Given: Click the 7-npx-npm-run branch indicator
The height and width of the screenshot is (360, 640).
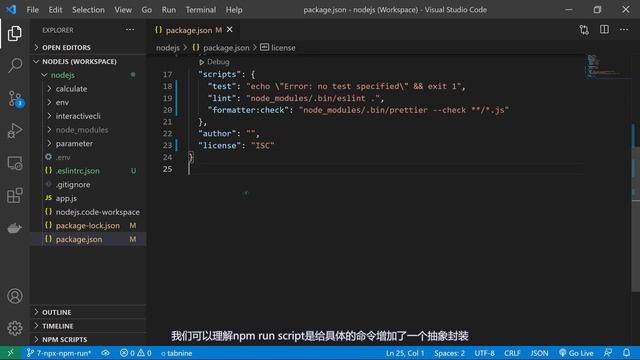Looking at the screenshot, I should [x=58, y=353].
